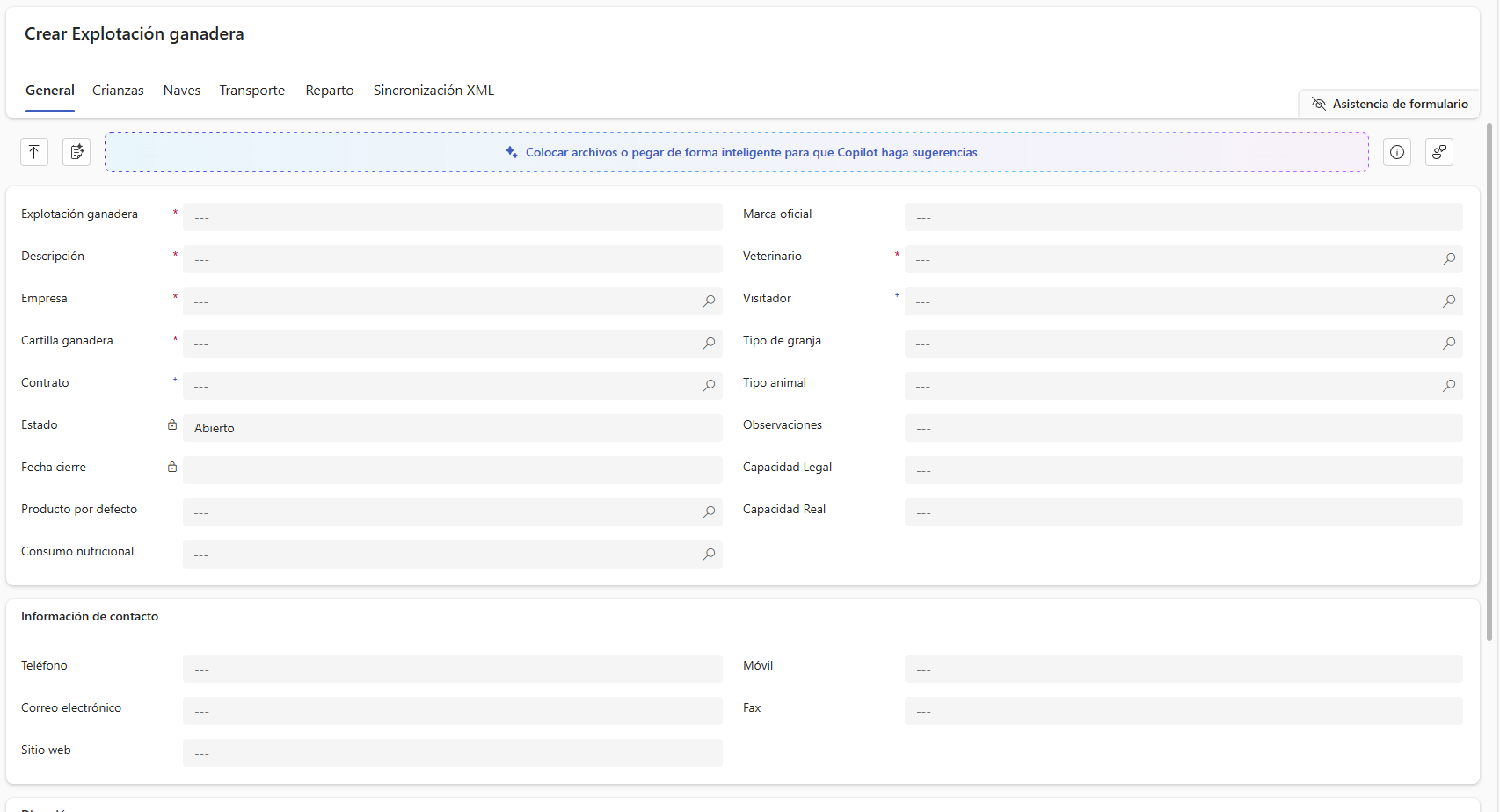Image resolution: width=1500 pixels, height=812 pixels.
Task: Click the lookup magnifier in Veterinario field
Action: [x=1448, y=259]
